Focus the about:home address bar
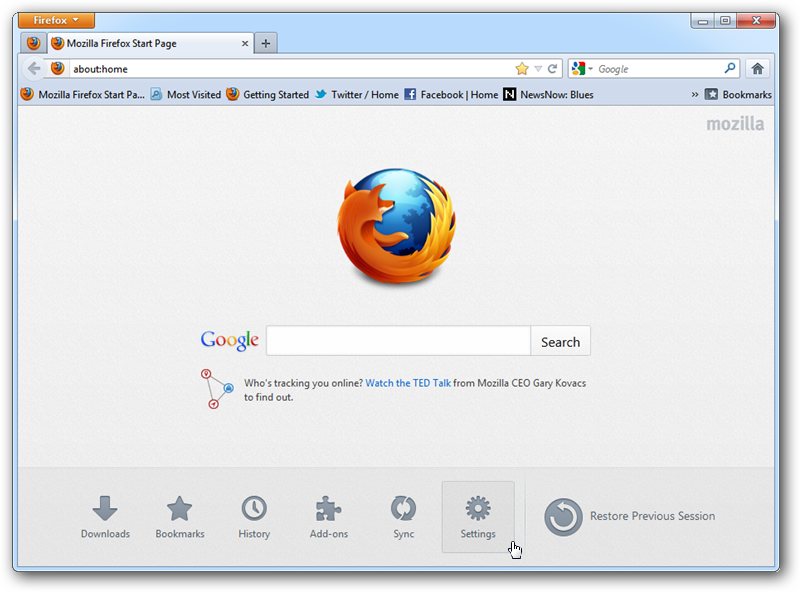 pos(291,69)
